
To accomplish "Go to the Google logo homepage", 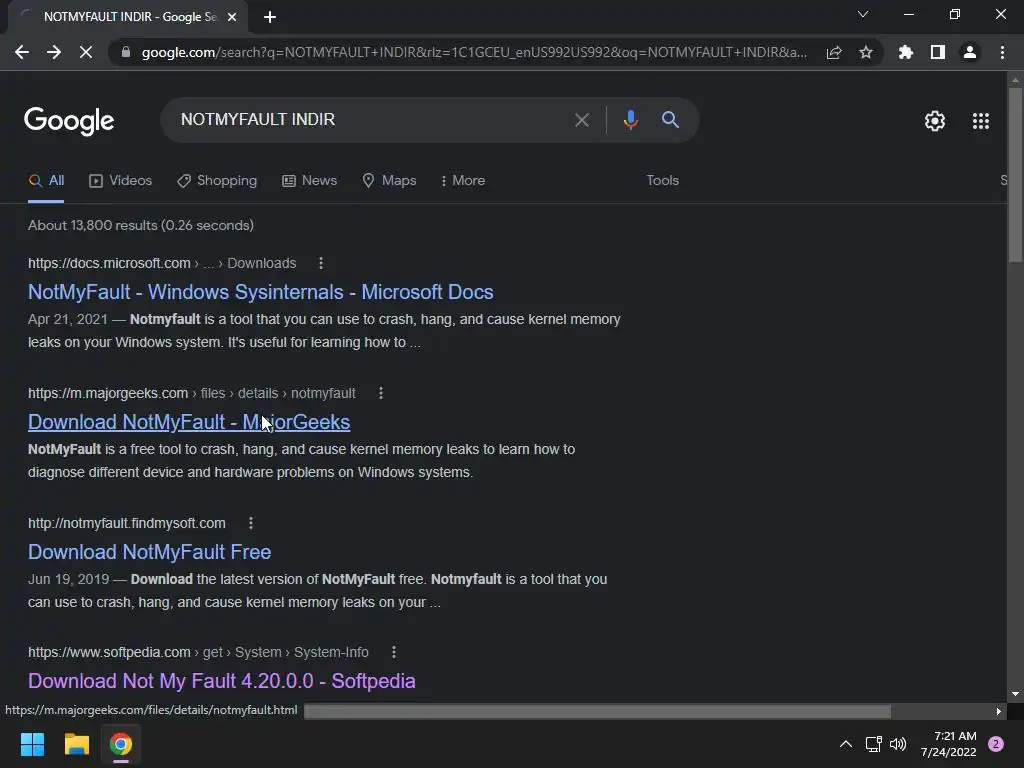I will coord(69,121).
